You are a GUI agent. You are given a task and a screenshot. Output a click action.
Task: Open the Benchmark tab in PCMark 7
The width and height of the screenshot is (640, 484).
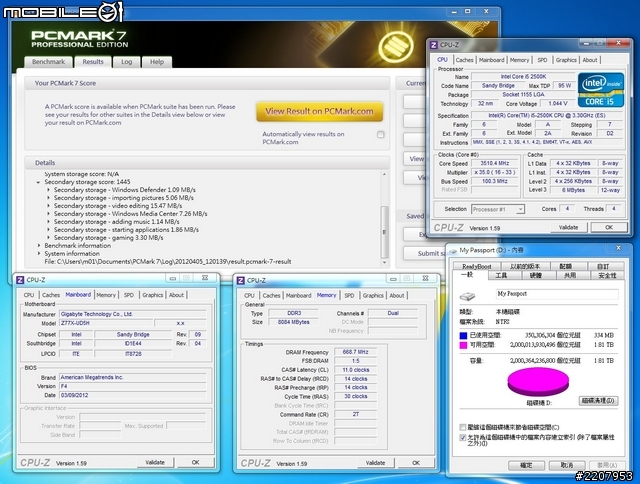click(x=49, y=62)
